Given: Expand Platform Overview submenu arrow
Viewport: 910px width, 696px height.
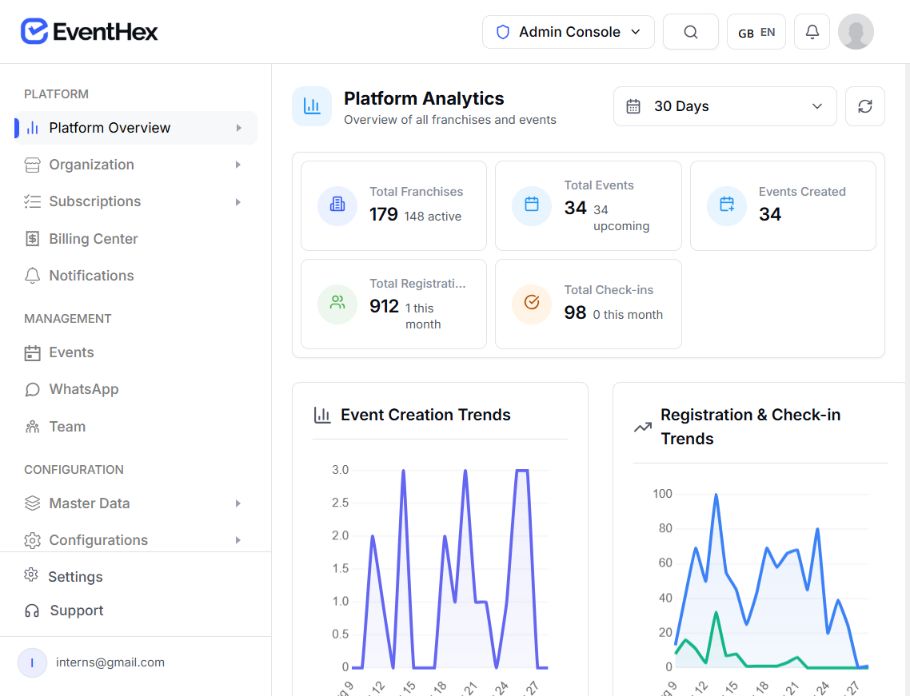Looking at the screenshot, I should [239, 128].
